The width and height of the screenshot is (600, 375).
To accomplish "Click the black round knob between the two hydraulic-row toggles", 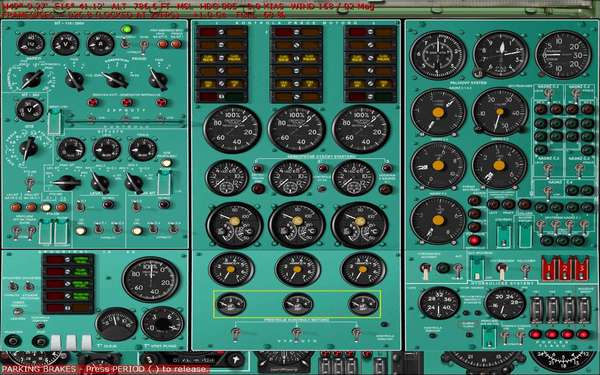I will (443, 267).
